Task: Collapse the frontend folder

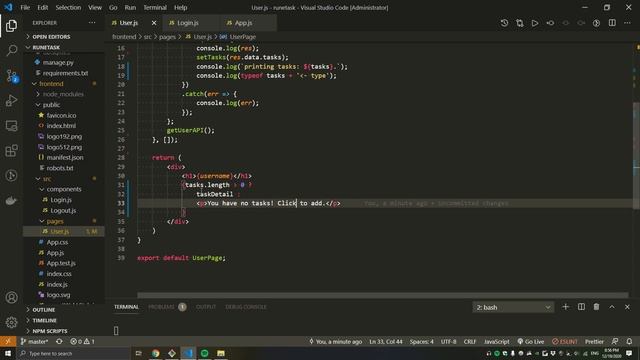Action: point(51,84)
